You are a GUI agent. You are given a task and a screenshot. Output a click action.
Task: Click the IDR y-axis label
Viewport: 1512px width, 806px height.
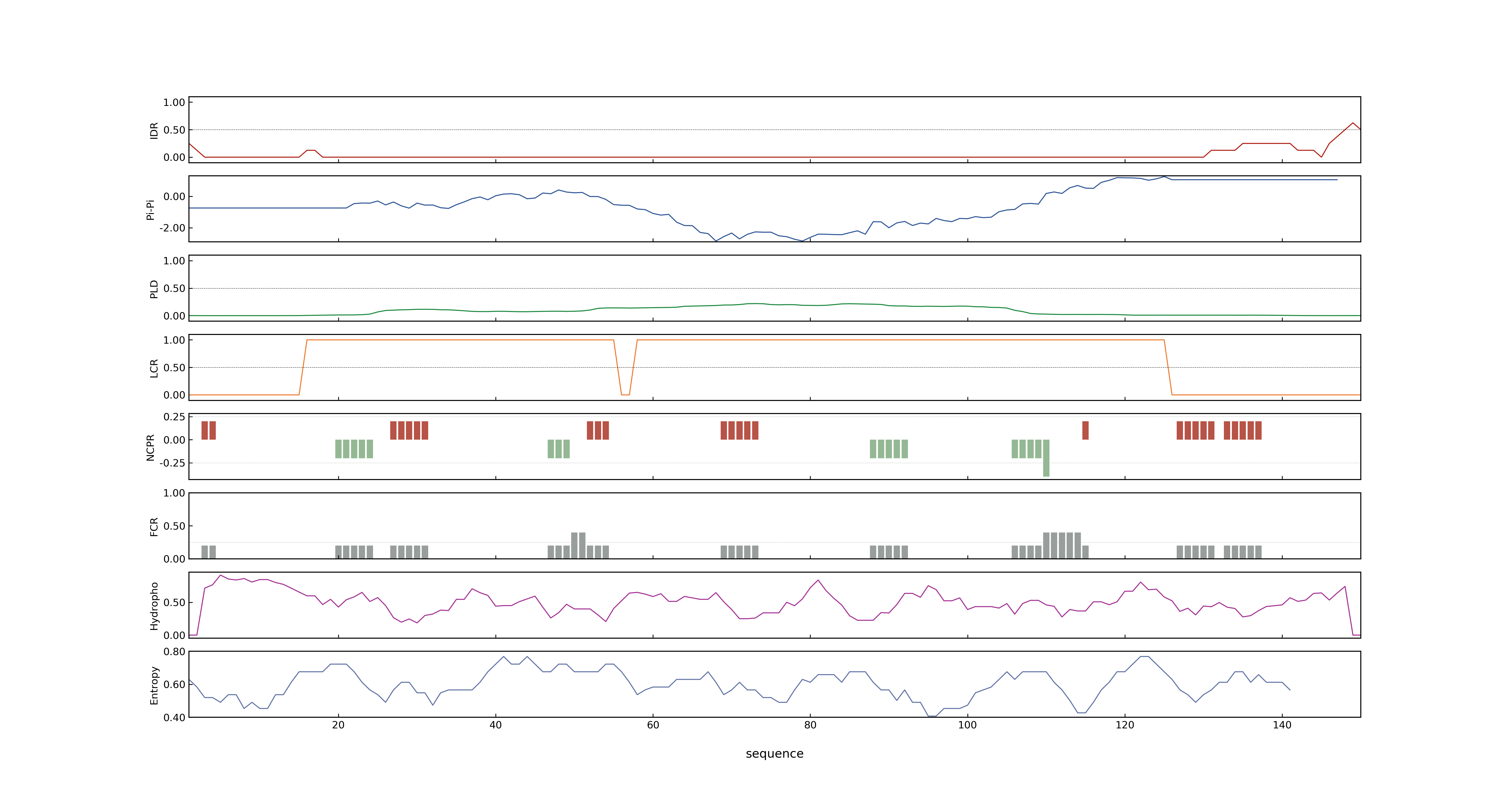tap(154, 130)
